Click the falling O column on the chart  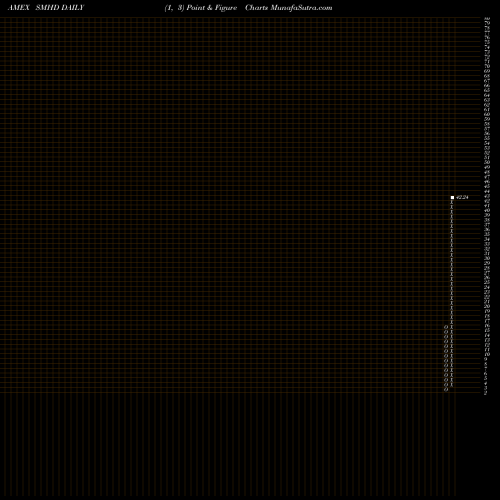[x=446, y=358]
